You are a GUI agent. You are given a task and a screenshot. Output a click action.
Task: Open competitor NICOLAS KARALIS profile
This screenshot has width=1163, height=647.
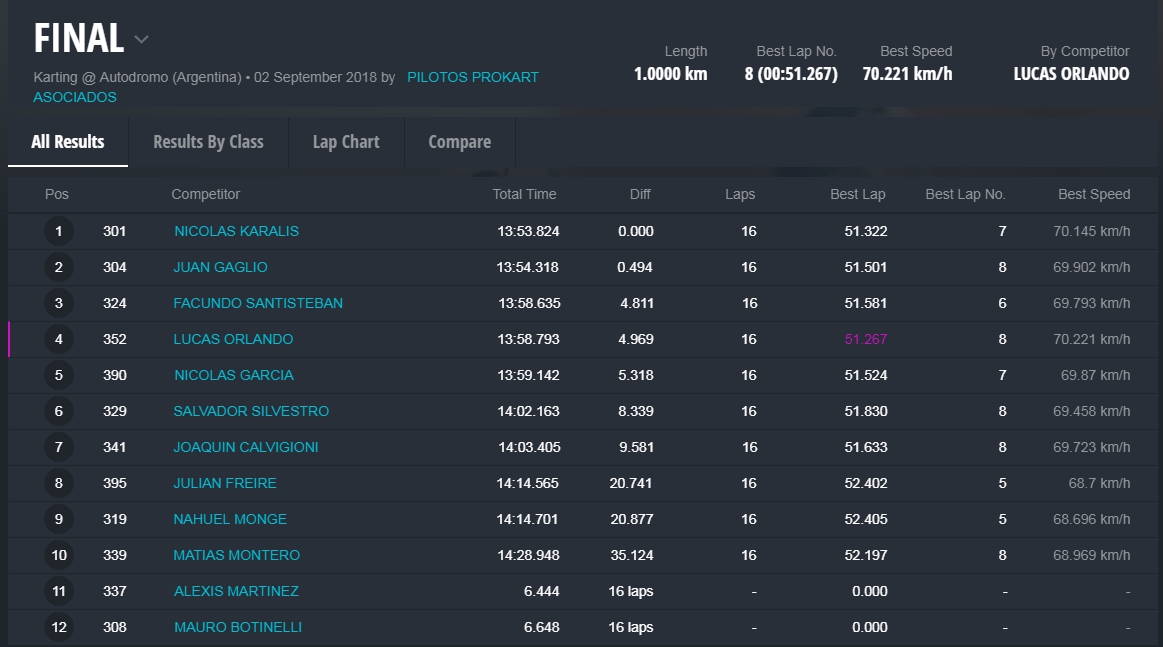pos(236,231)
